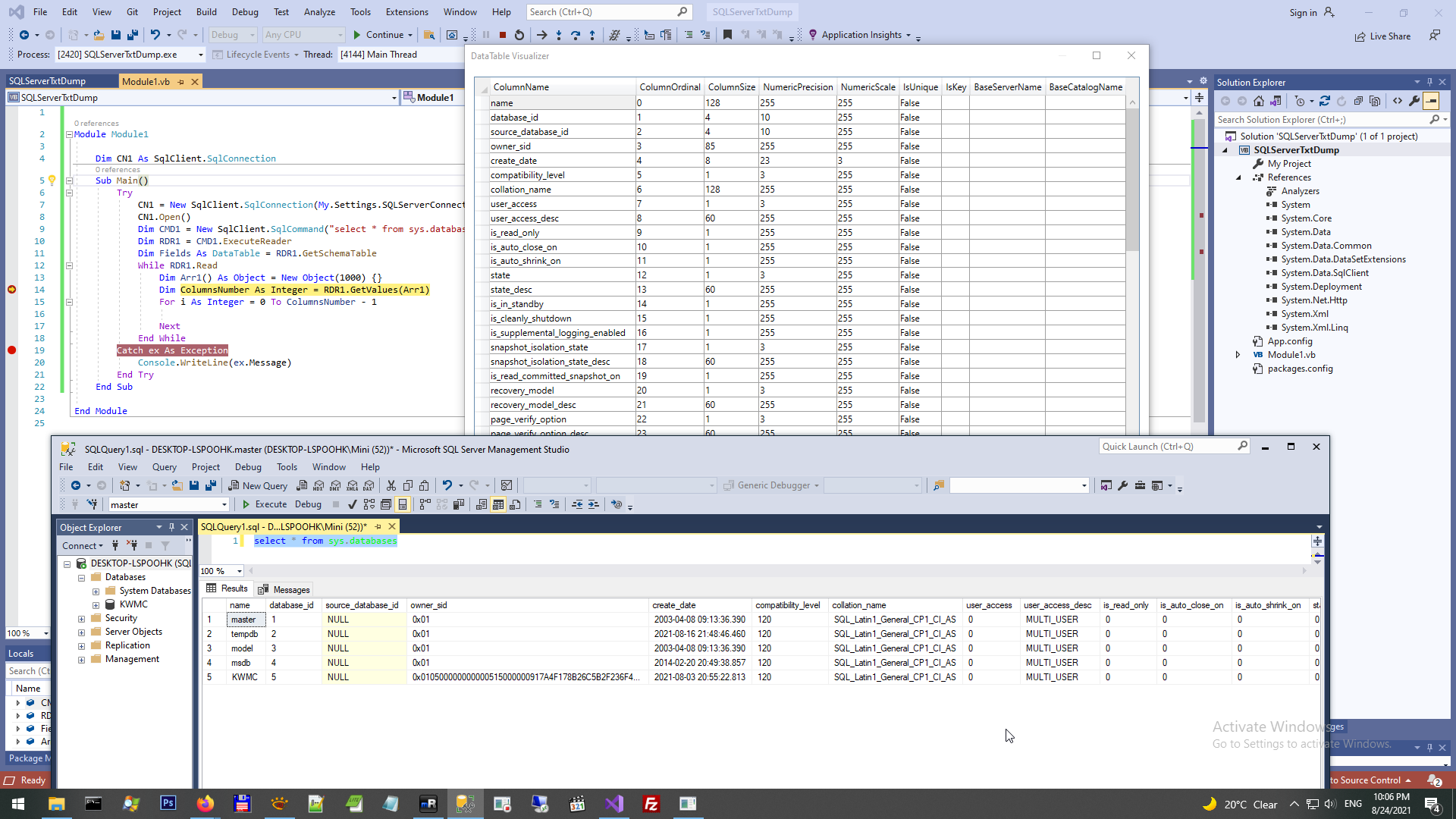Toggle Results to Grid output mode

pyautogui.click(x=498, y=504)
